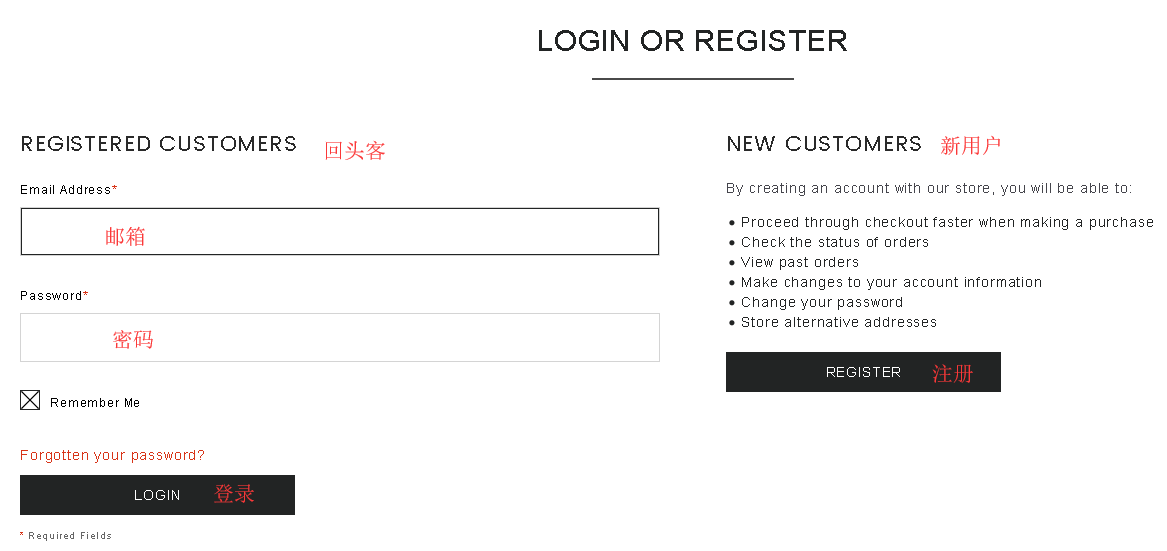The image size is (1167, 551).
Task: Select the 'REGISTERED CUSTOMERS' section heading
Action: [159, 144]
